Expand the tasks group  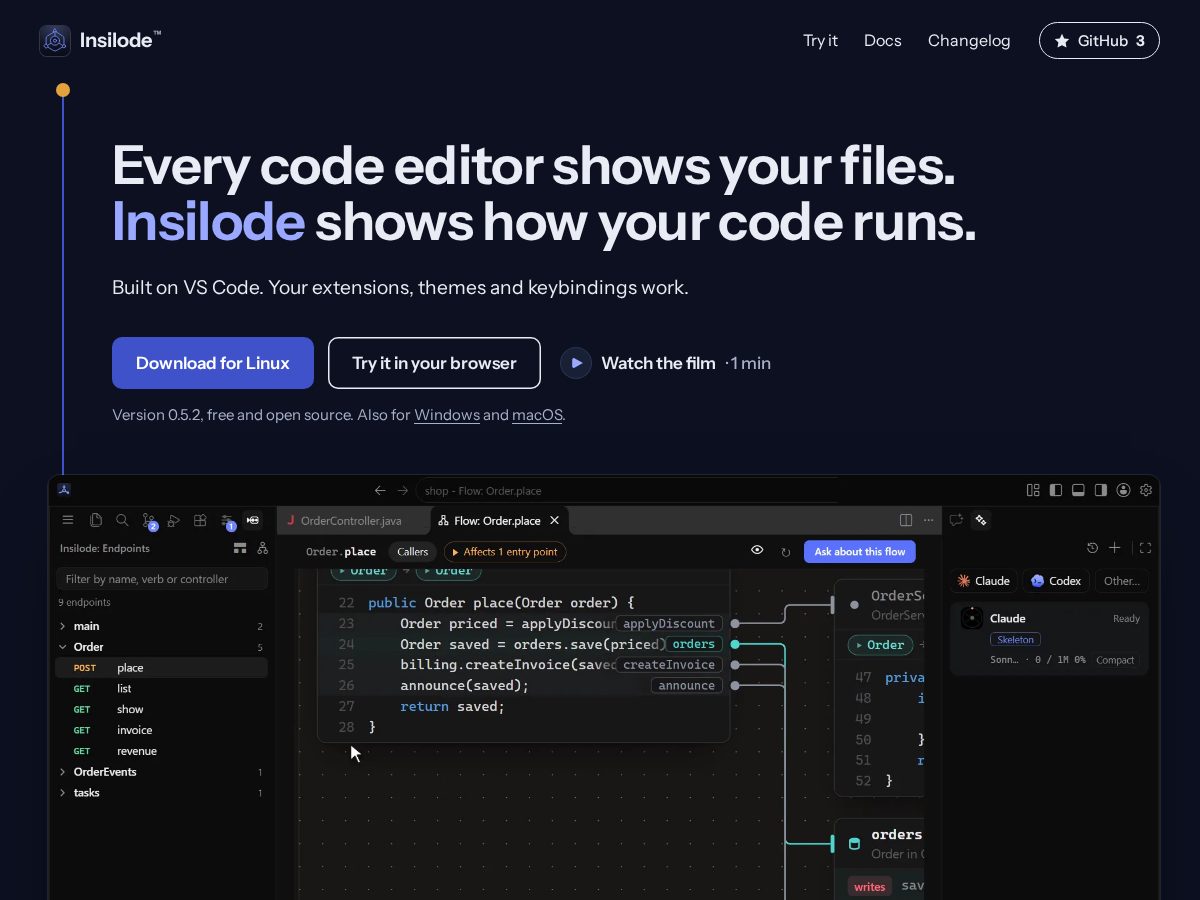coord(161,793)
